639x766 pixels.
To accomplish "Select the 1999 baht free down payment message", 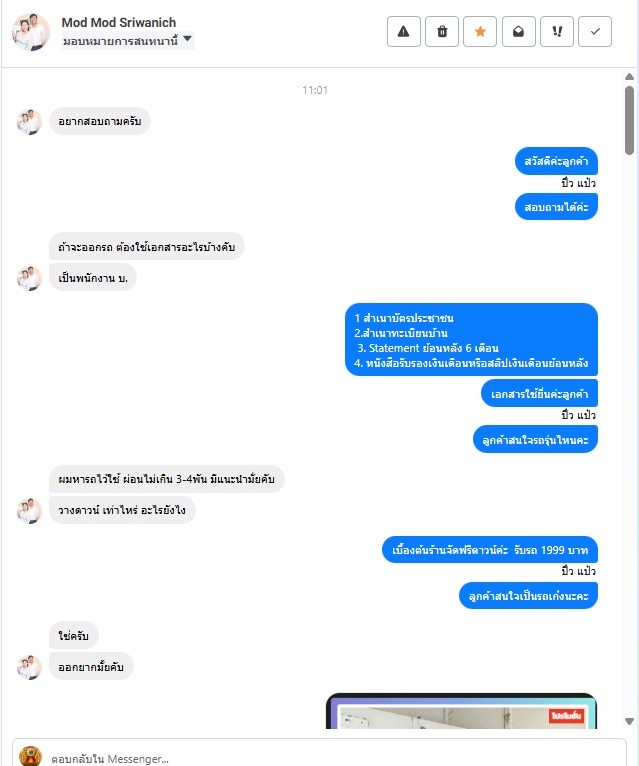I will [x=490, y=550].
